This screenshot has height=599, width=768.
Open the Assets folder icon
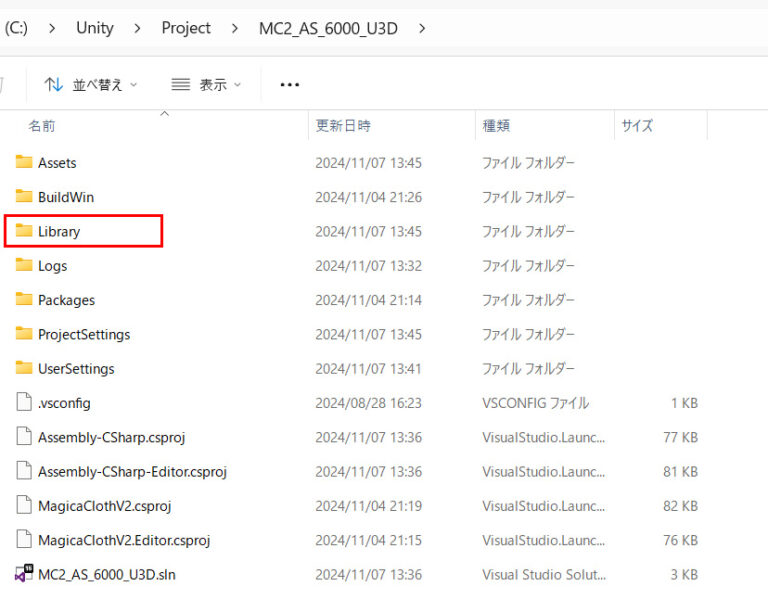coord(24,162)
